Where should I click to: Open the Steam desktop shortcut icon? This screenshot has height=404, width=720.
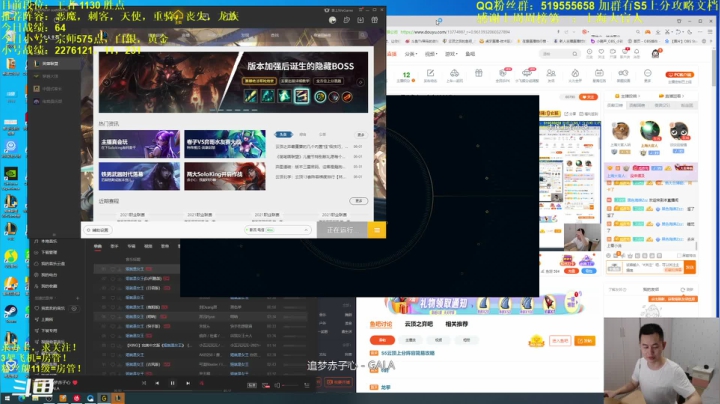pos(11,312)
